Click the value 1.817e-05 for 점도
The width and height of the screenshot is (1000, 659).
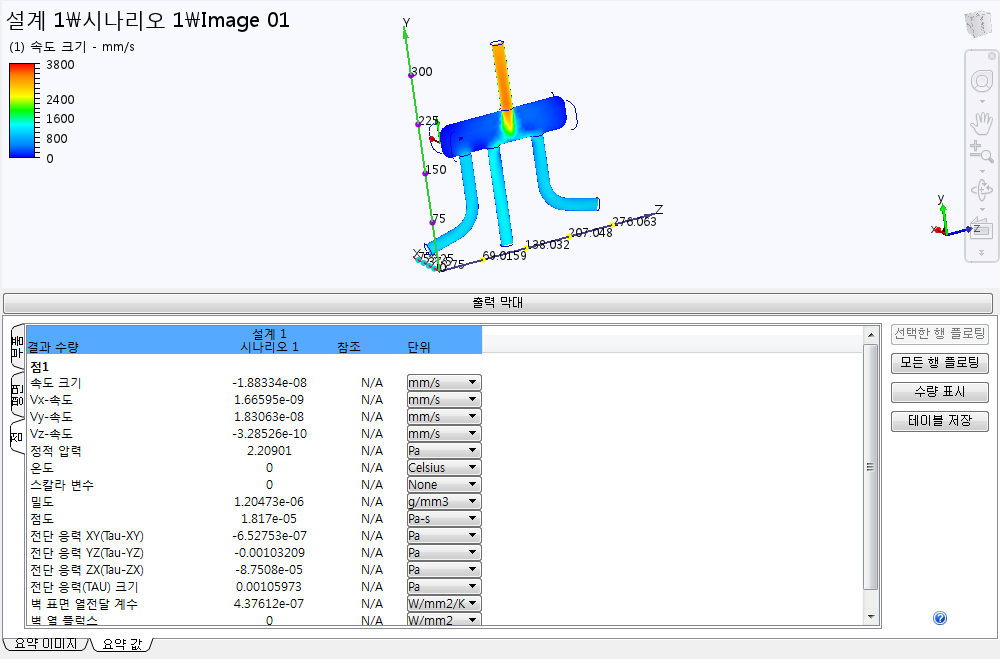[269, 519]
